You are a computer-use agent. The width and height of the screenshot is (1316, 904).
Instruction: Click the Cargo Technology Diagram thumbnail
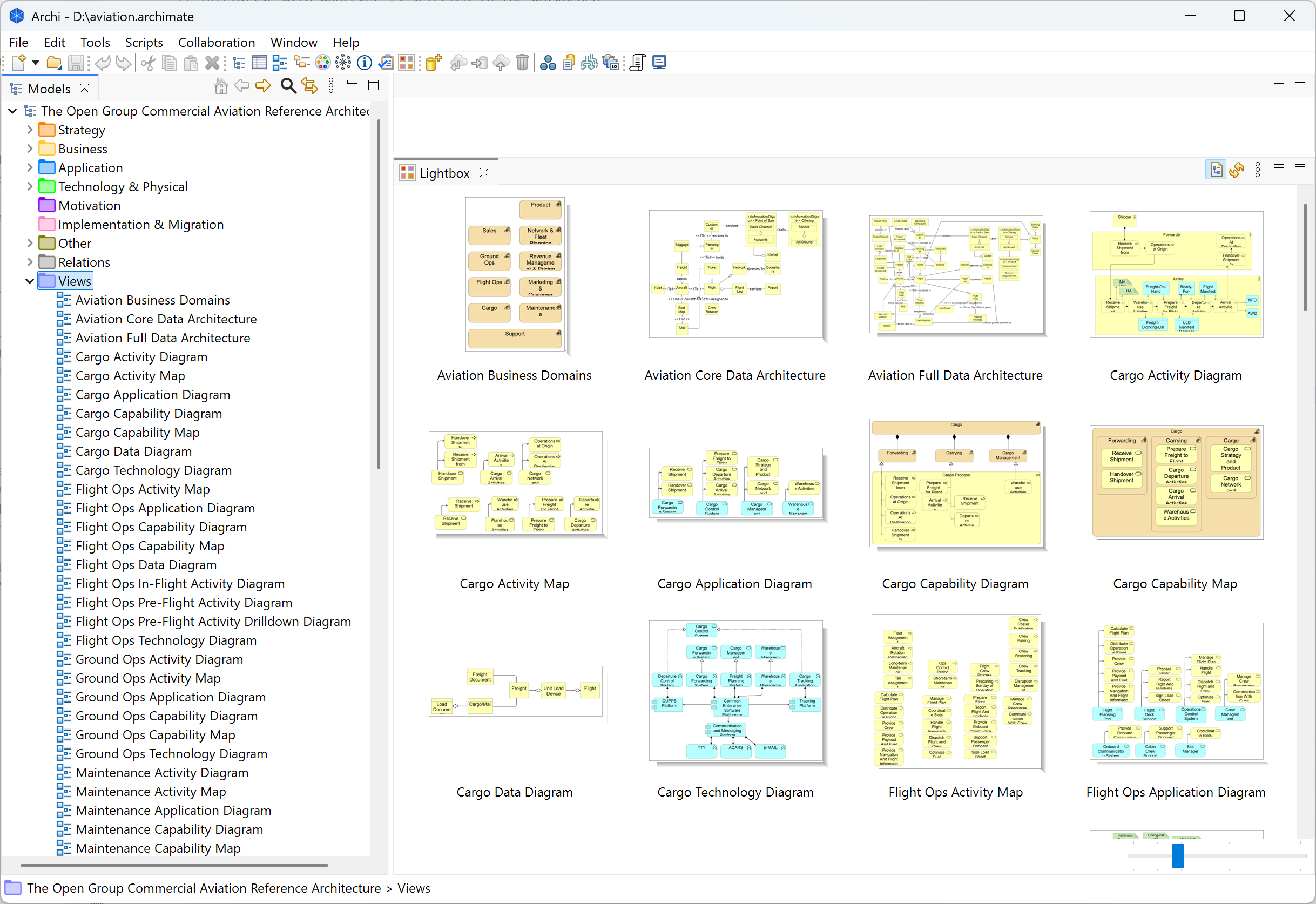(735, 691)
